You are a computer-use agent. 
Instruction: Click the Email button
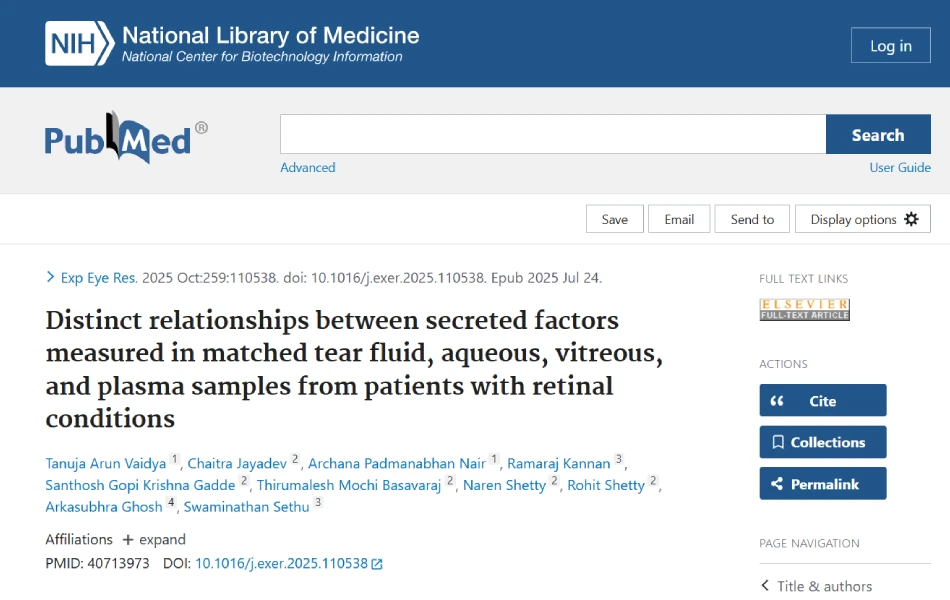point(679,219)
